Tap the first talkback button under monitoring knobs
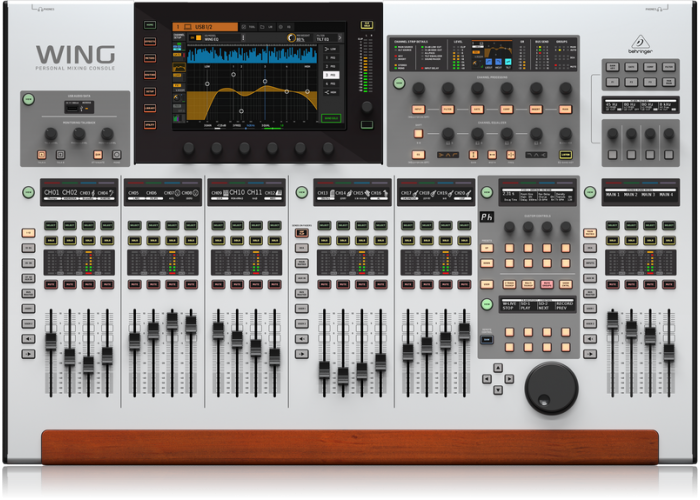The width and height of the screenshot is (700, 500). [x=42, y=154]
